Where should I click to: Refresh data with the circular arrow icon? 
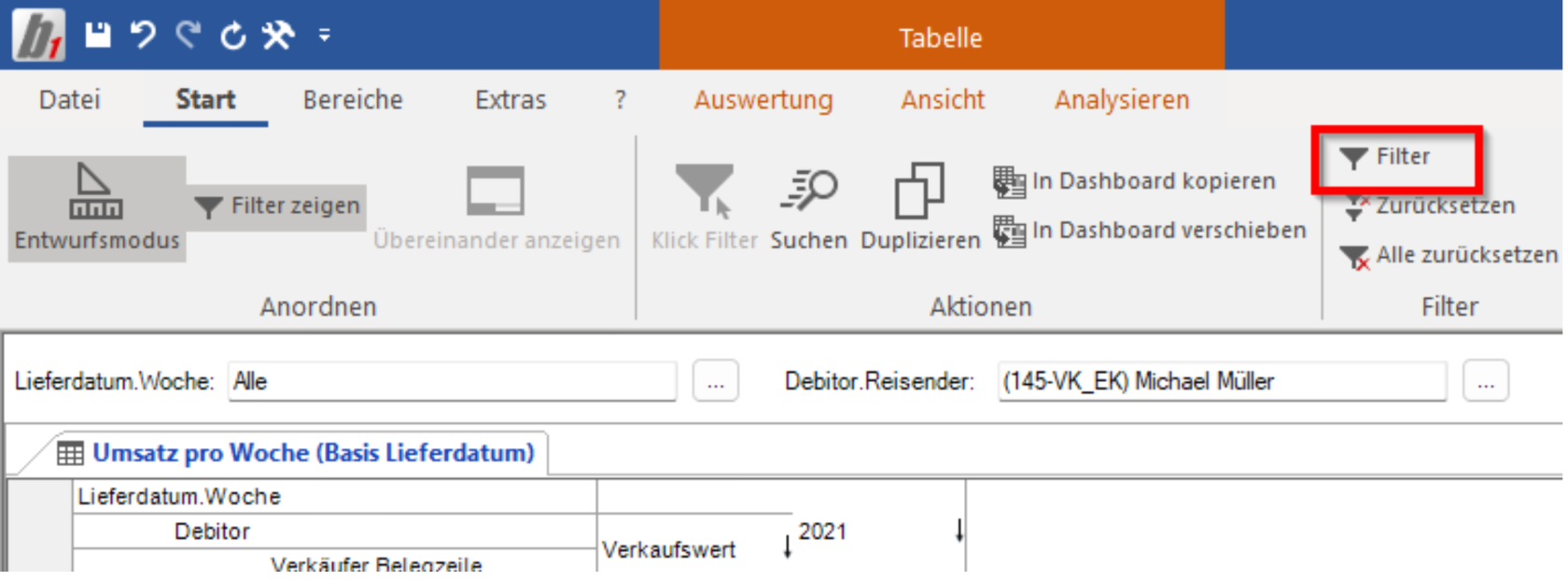pyautogui.click(x=233, y=35)
